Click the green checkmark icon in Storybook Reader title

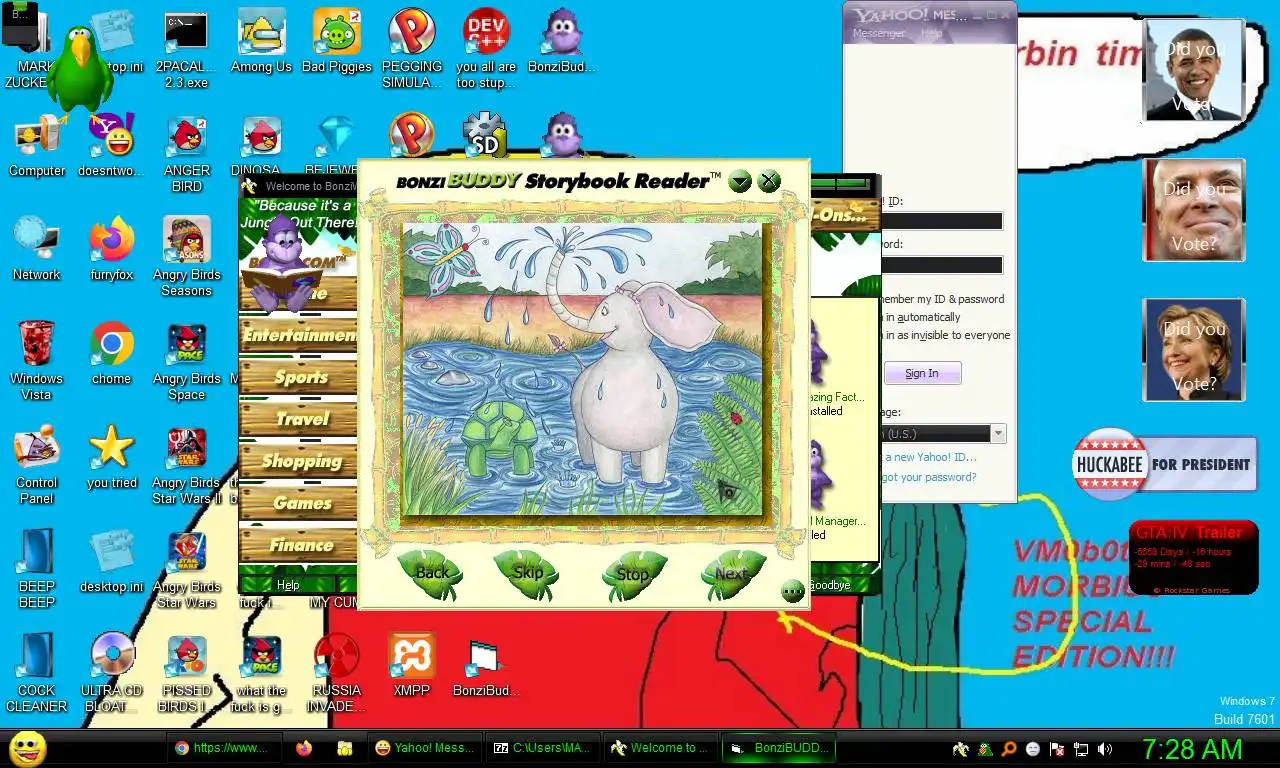(740, 181)
